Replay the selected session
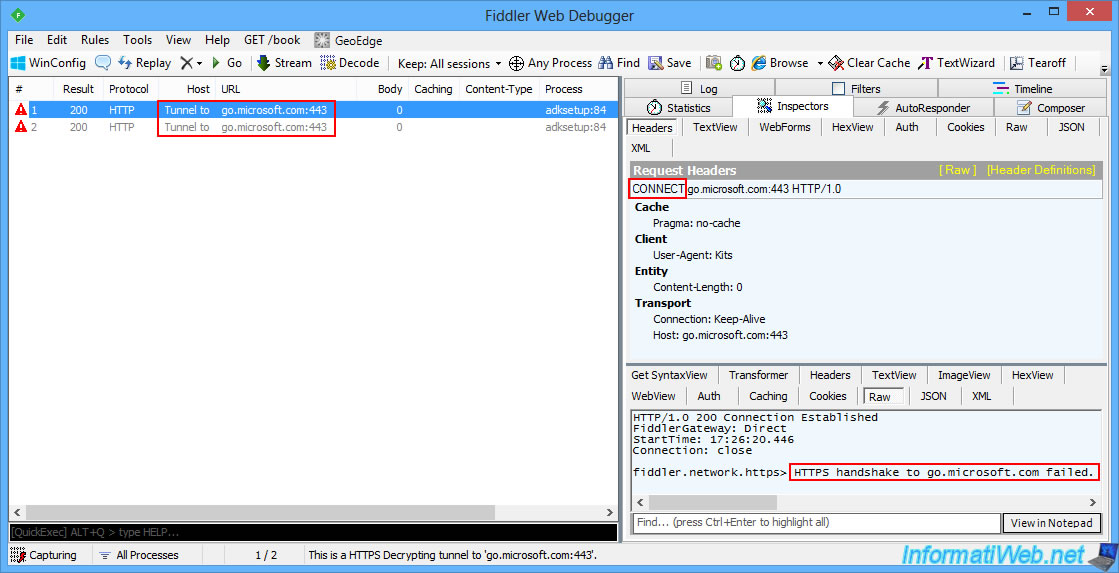 click(144, 63)
